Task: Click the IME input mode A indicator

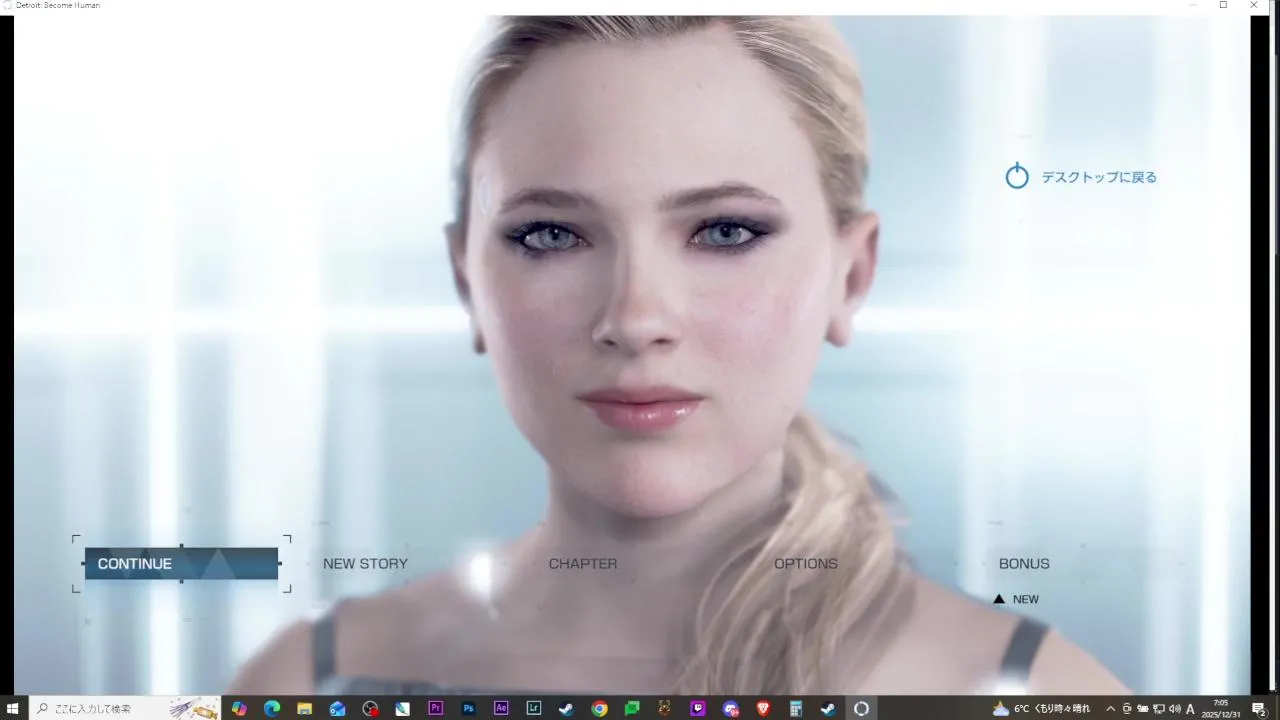Action: [1190, 709]
